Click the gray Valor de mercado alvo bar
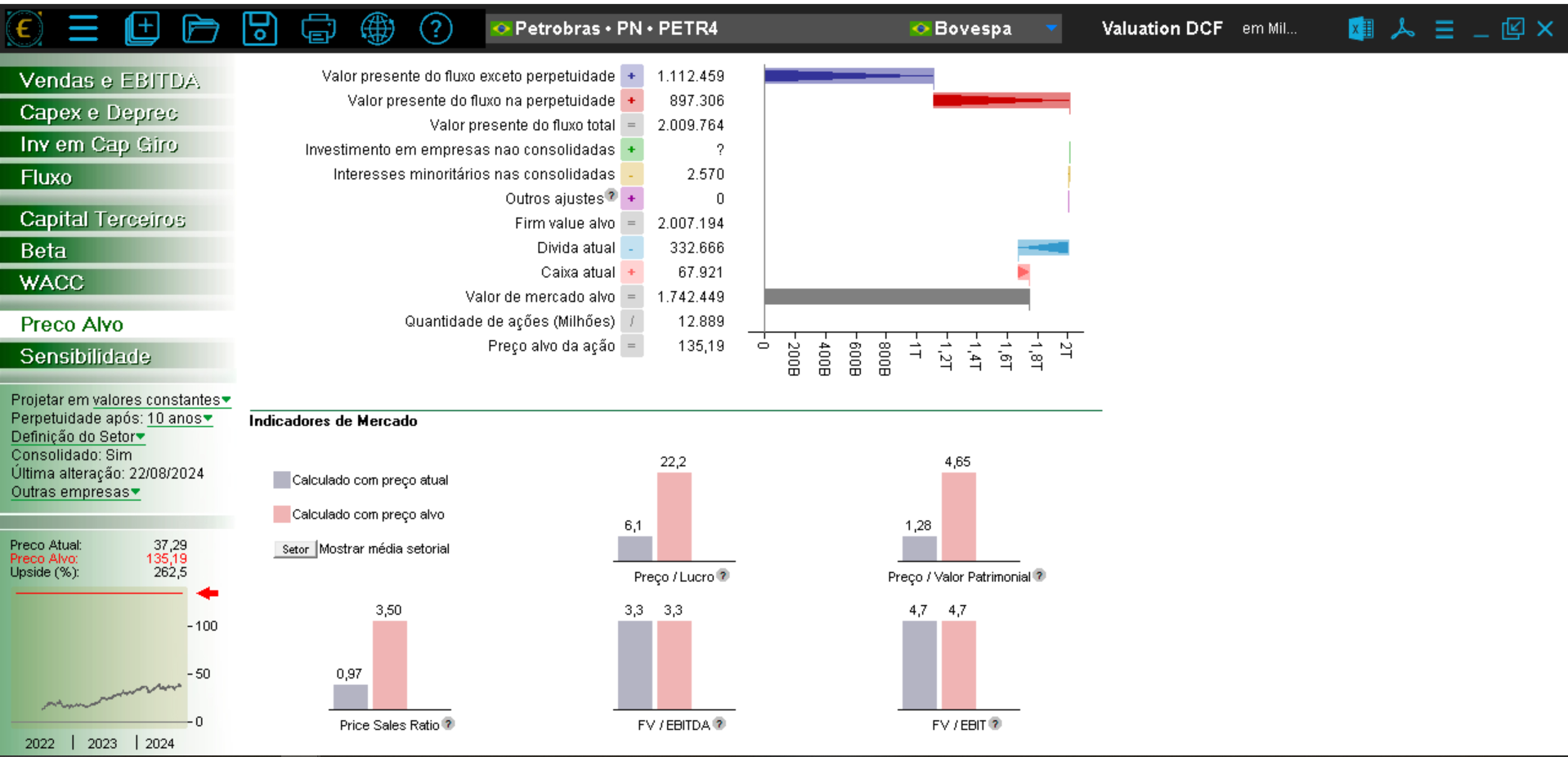This screenshot has width=1568, height=757. click(897, 296)
